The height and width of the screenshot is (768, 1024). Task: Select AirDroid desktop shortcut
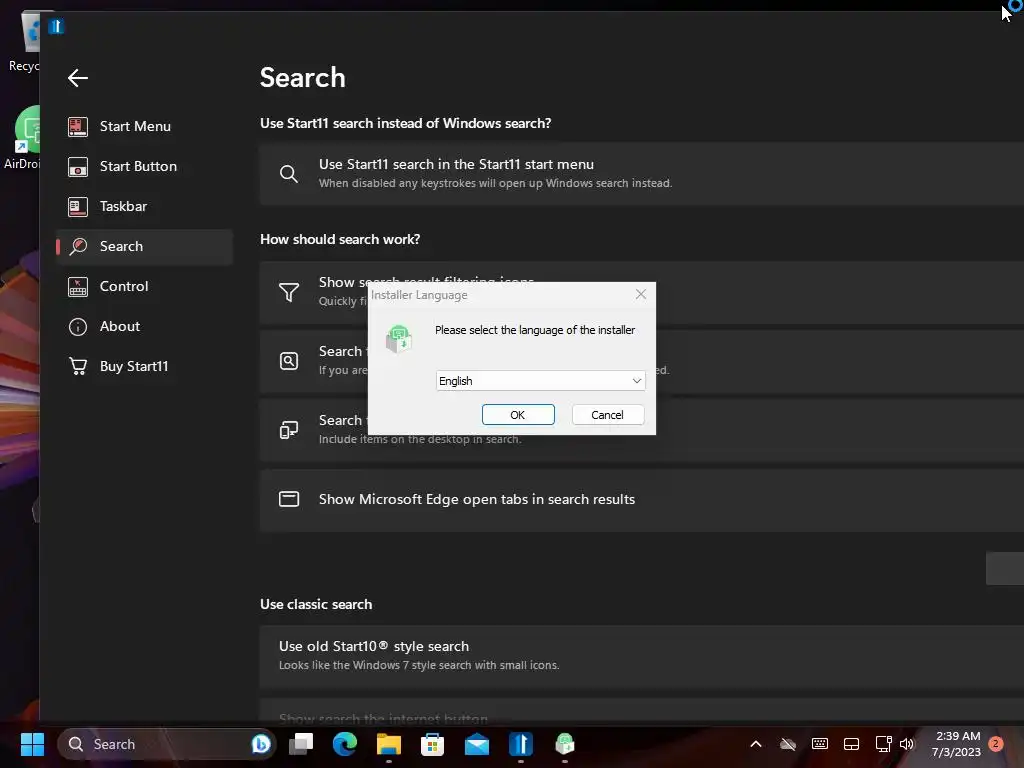tap(24, 138)
